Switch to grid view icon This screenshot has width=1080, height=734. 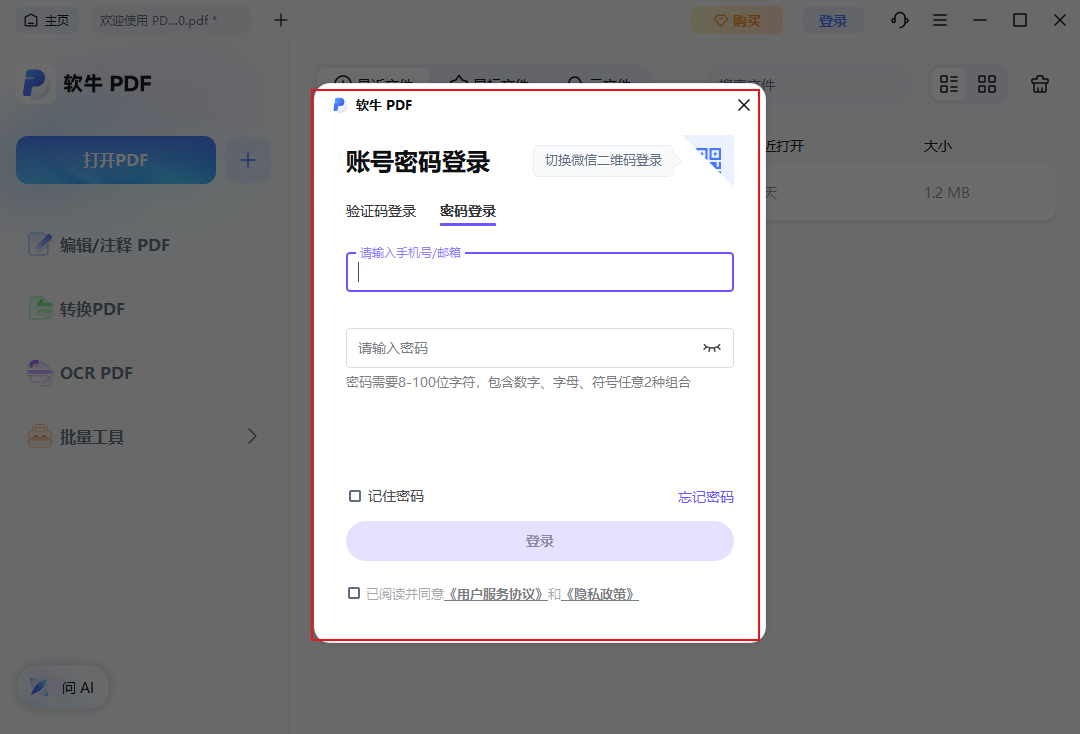(987, 84)
